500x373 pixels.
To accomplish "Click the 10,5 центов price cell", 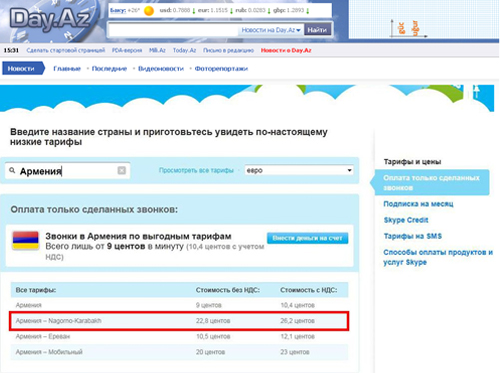I will [x=213, y=336].
